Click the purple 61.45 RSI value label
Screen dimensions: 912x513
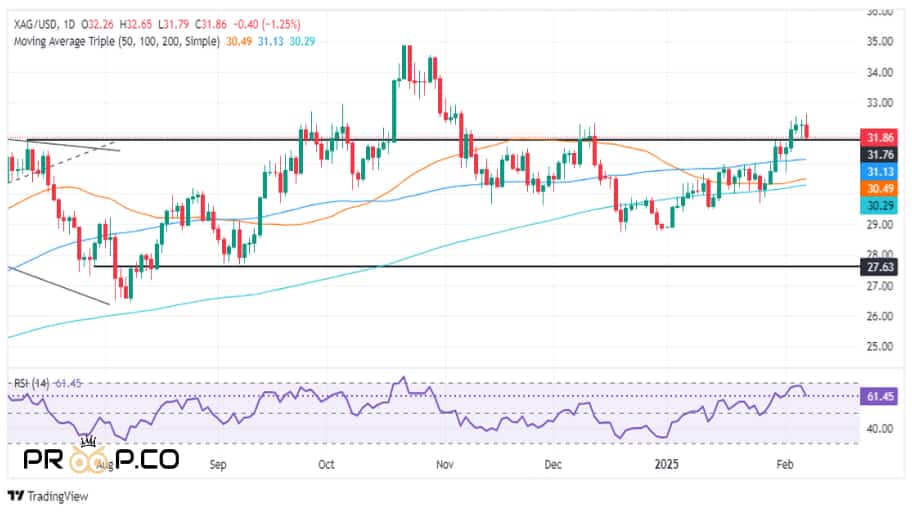[879, 397]
